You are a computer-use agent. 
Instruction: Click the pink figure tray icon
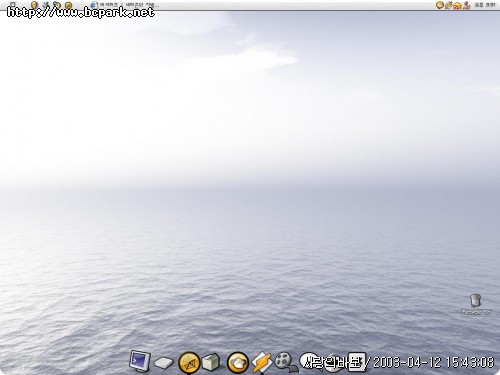[466, 5]
